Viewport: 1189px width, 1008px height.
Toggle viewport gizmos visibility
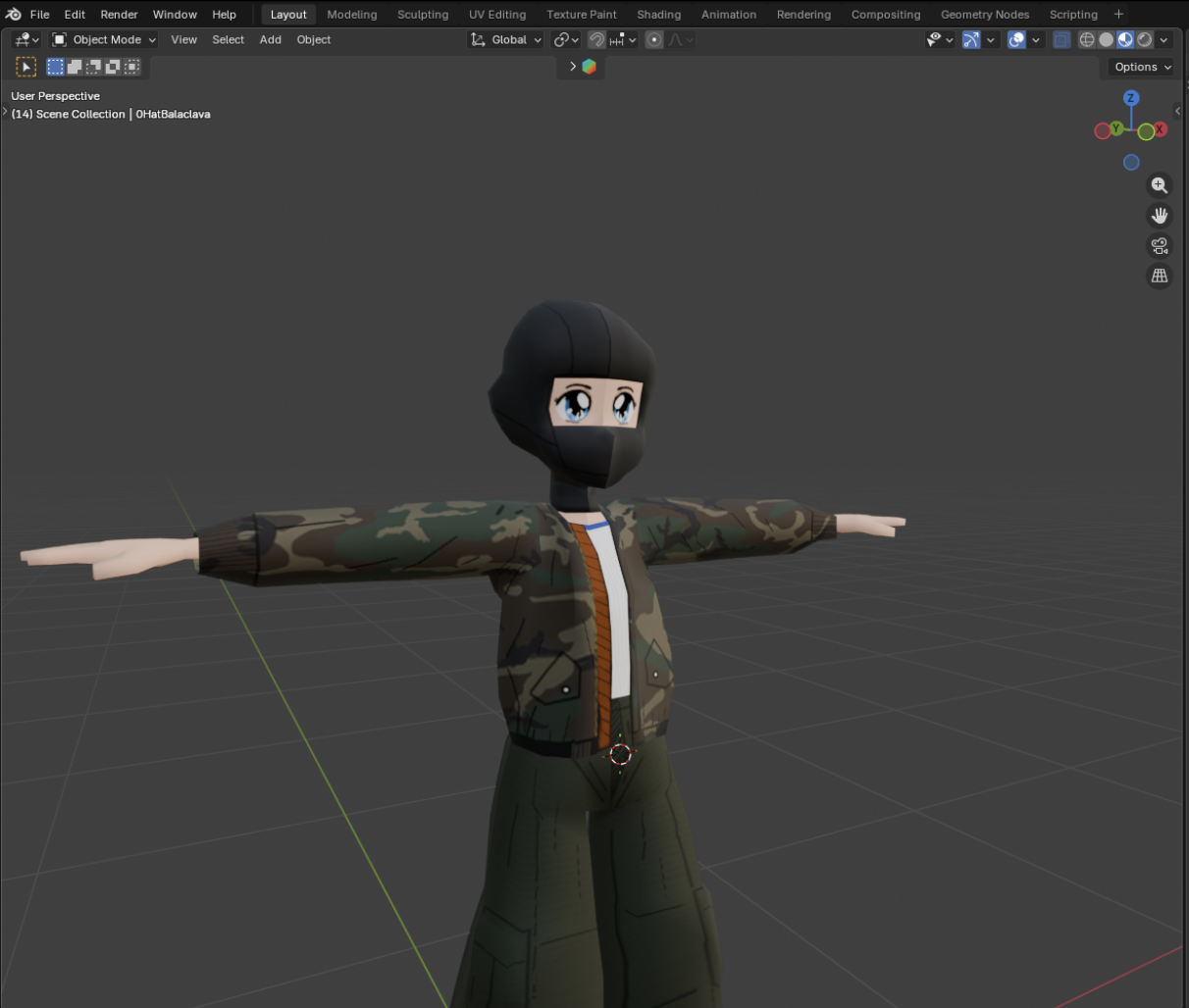(971, 39)
